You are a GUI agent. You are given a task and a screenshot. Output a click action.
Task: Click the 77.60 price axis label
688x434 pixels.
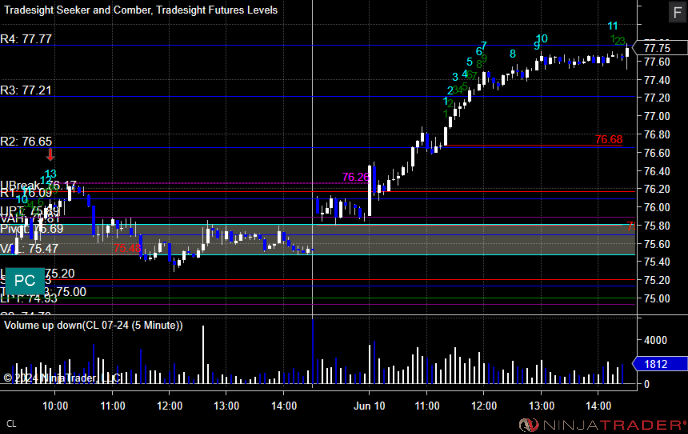click(x=657, y=62)
